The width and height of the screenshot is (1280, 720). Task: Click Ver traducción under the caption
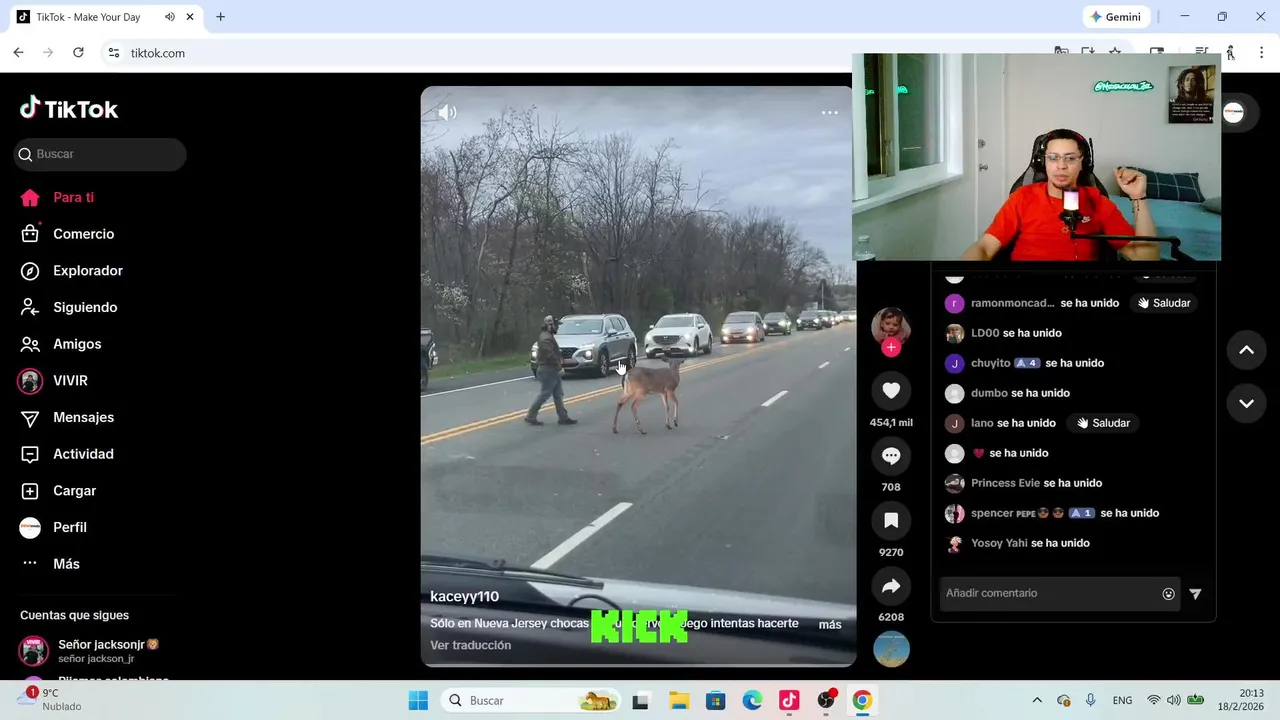point(470,645)
